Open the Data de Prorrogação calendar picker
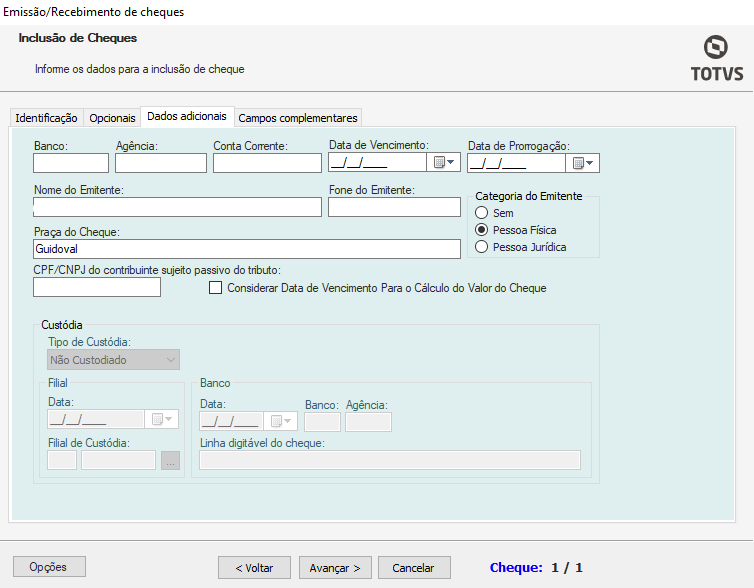The width and height of the screenshot is (754, 588). click(583, 163)
